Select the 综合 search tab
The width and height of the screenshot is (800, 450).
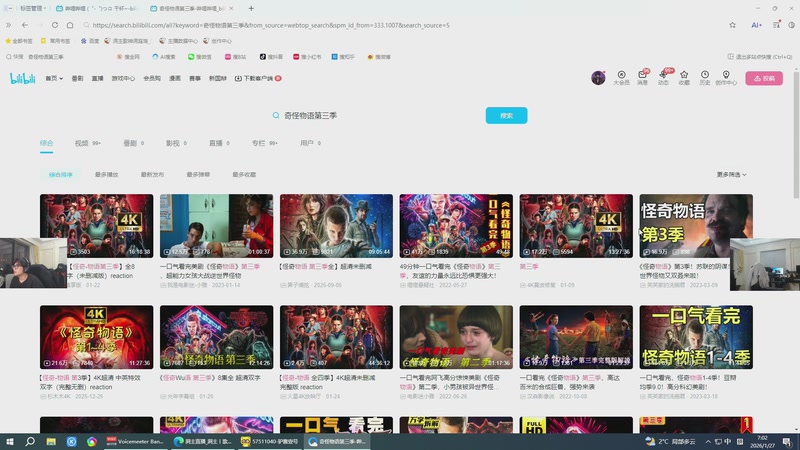point(46,143)
